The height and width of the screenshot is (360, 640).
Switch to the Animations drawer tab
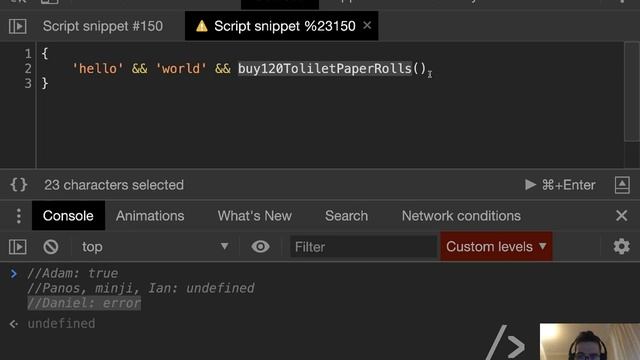tap(150, 216)
